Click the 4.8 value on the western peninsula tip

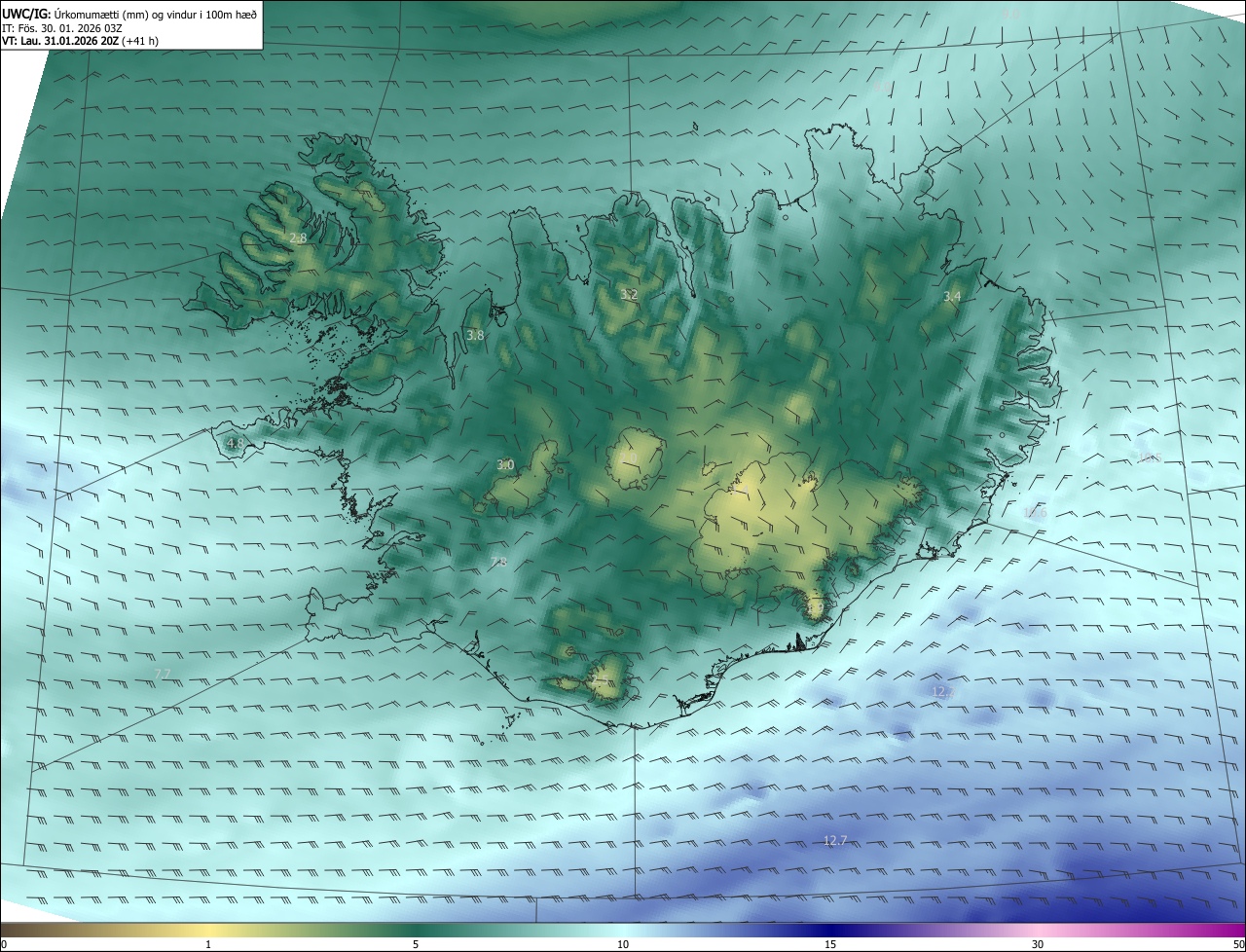click(235, 443)
